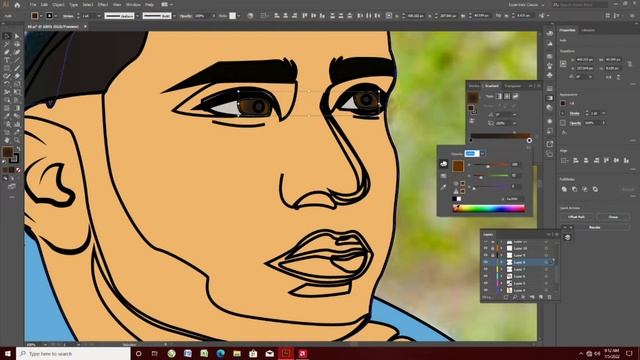This screenshot has width=640, height=360.
Task: Select the Eyedropper tool in the toolbar
Action: tap(7, 116)
